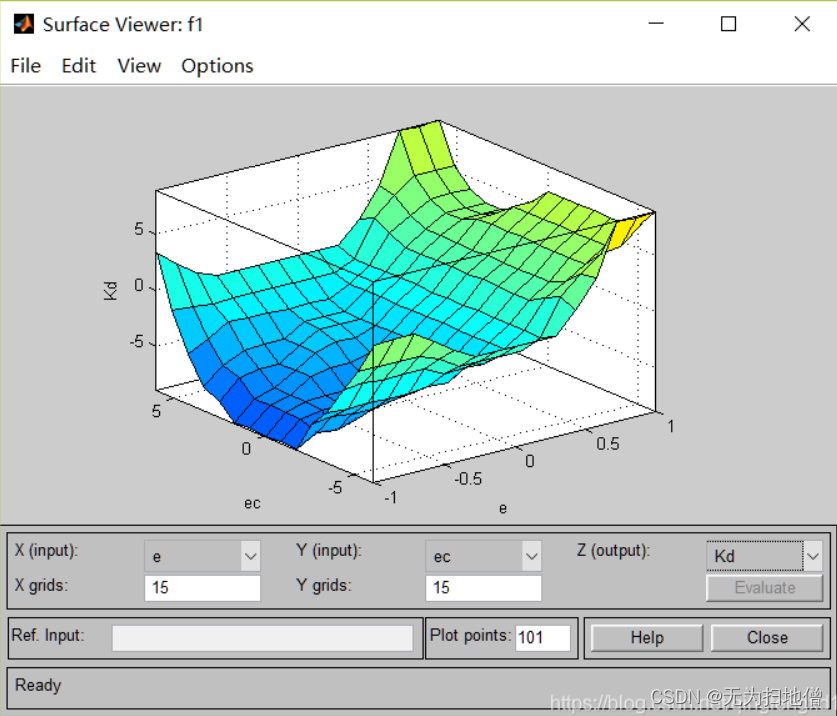Click the Ref. Input text field
Image resolution: width=837 pixels, height=716 pixels.
pos(262,638)
